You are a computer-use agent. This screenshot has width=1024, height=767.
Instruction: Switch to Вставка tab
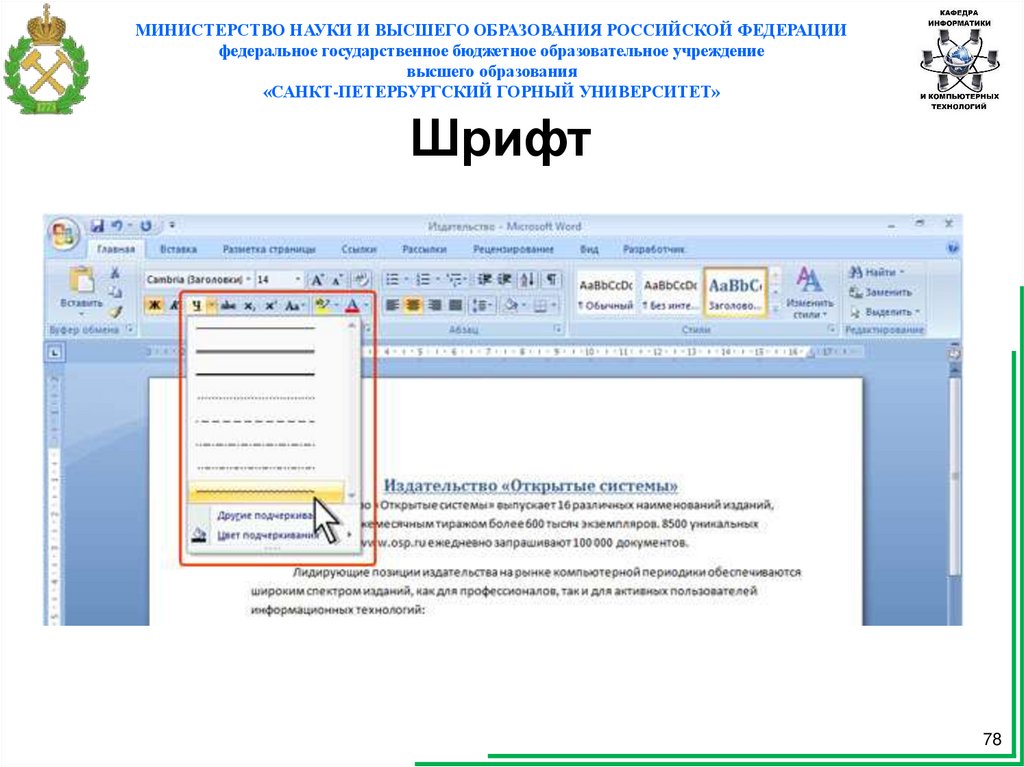(178, 250)
